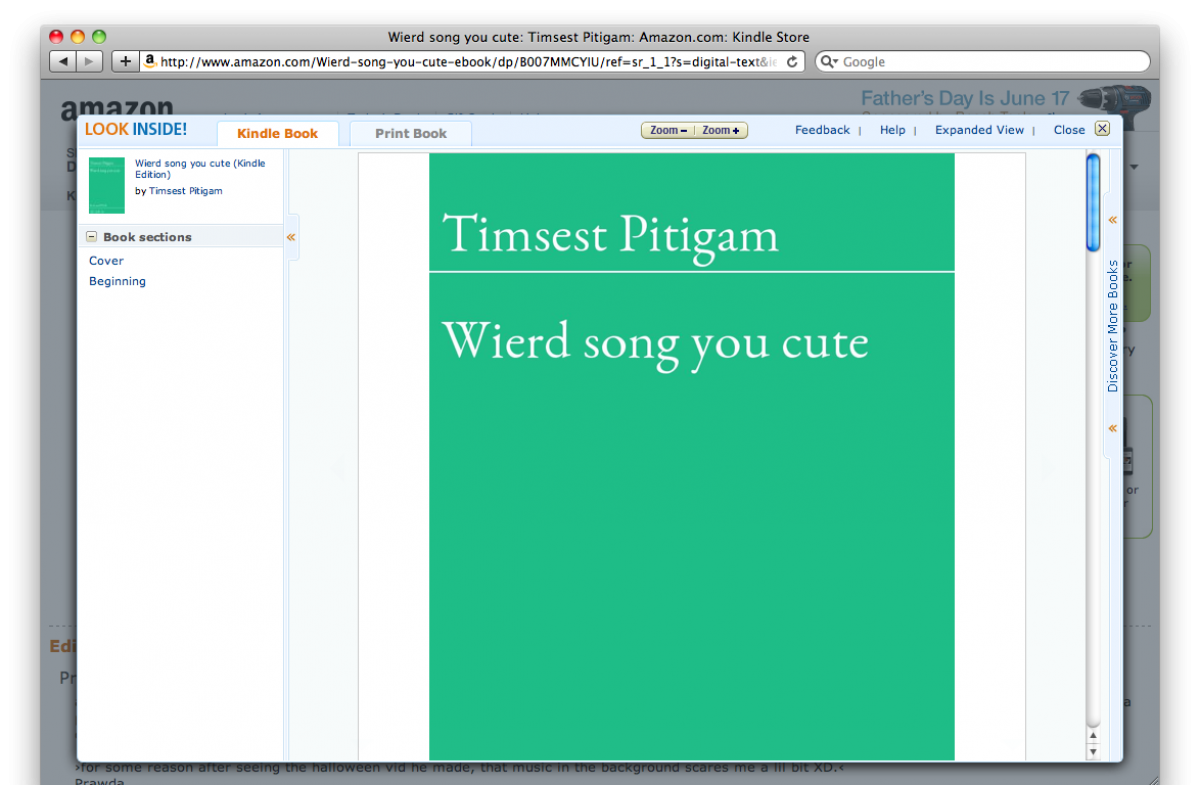1200x785 pixels.
Task: Expand the lower Discover More Books chevron
Action: [1112, 429]
